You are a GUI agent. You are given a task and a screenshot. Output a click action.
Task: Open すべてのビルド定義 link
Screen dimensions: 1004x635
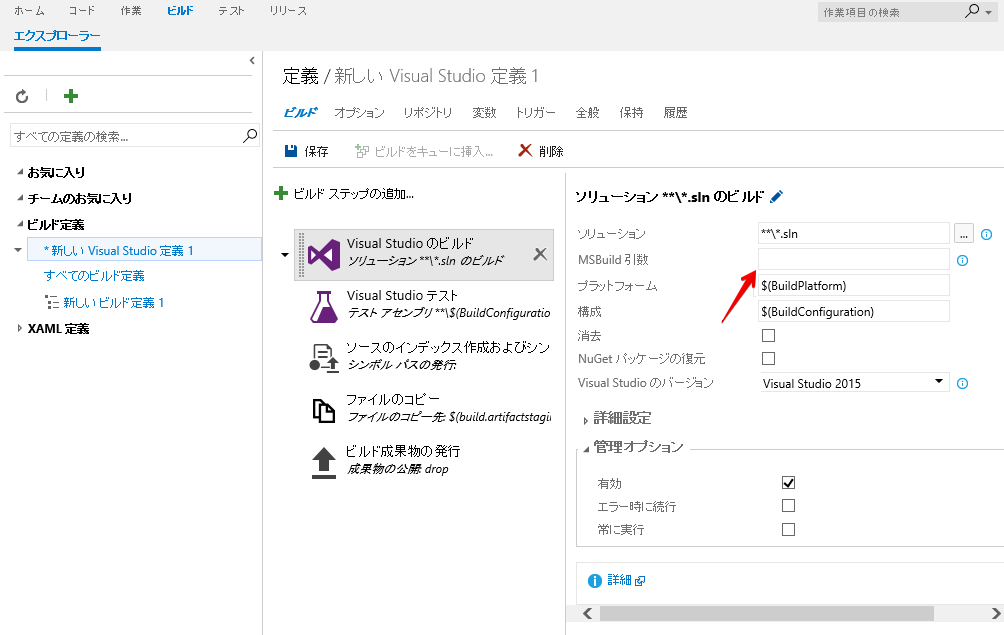pyautogui.click(x=94, y=276)
